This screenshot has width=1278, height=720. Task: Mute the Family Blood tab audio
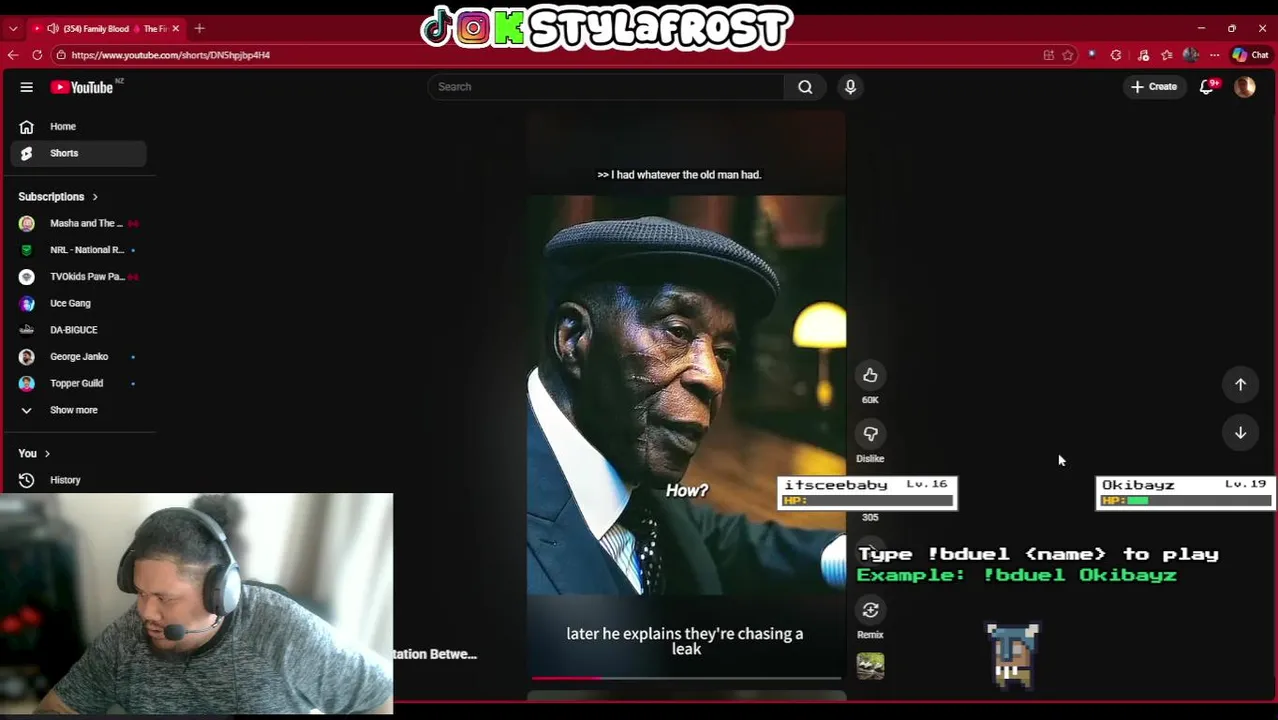point(52,29)
